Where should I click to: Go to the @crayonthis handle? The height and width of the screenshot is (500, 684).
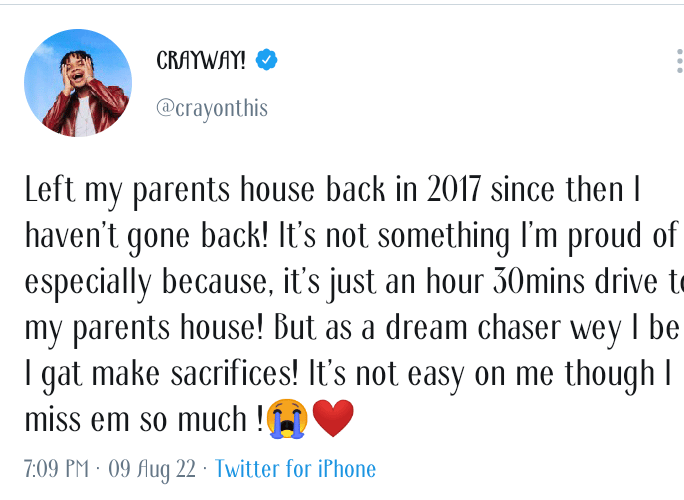[x=212, y=108]
